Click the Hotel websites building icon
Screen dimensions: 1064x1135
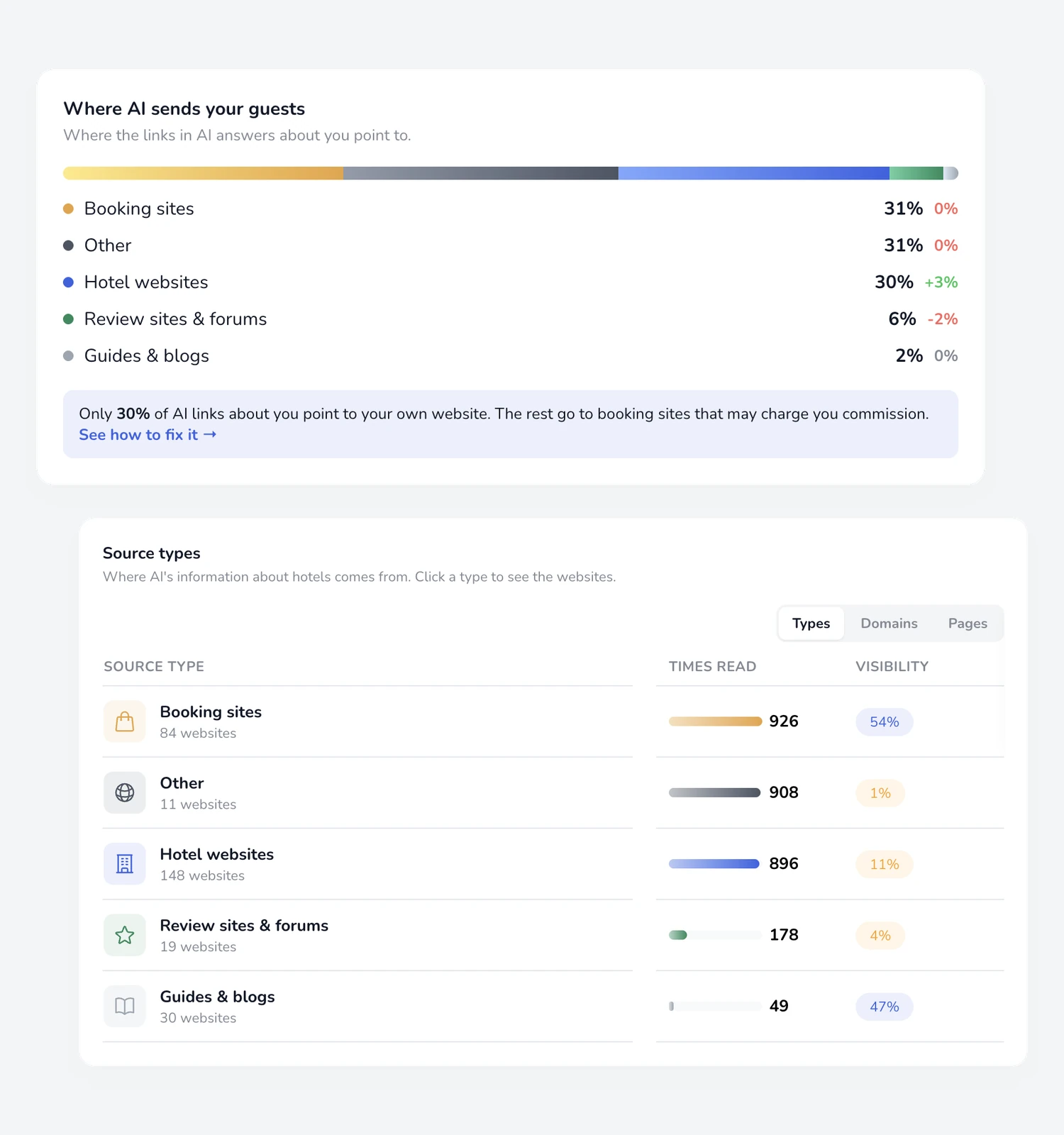pyautogui.click(x=125, y=864)
